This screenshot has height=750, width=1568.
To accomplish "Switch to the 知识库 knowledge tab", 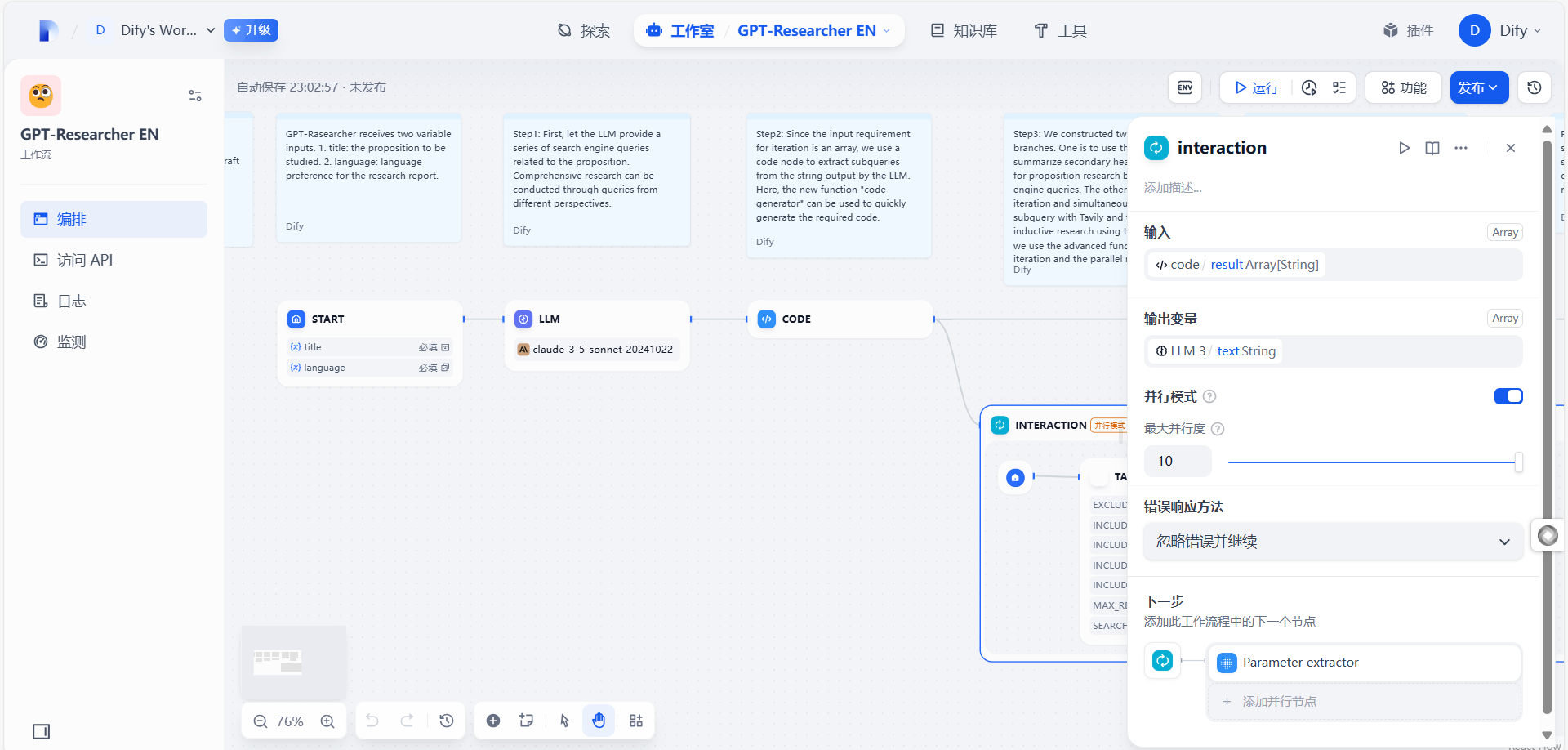I will 964,30.
